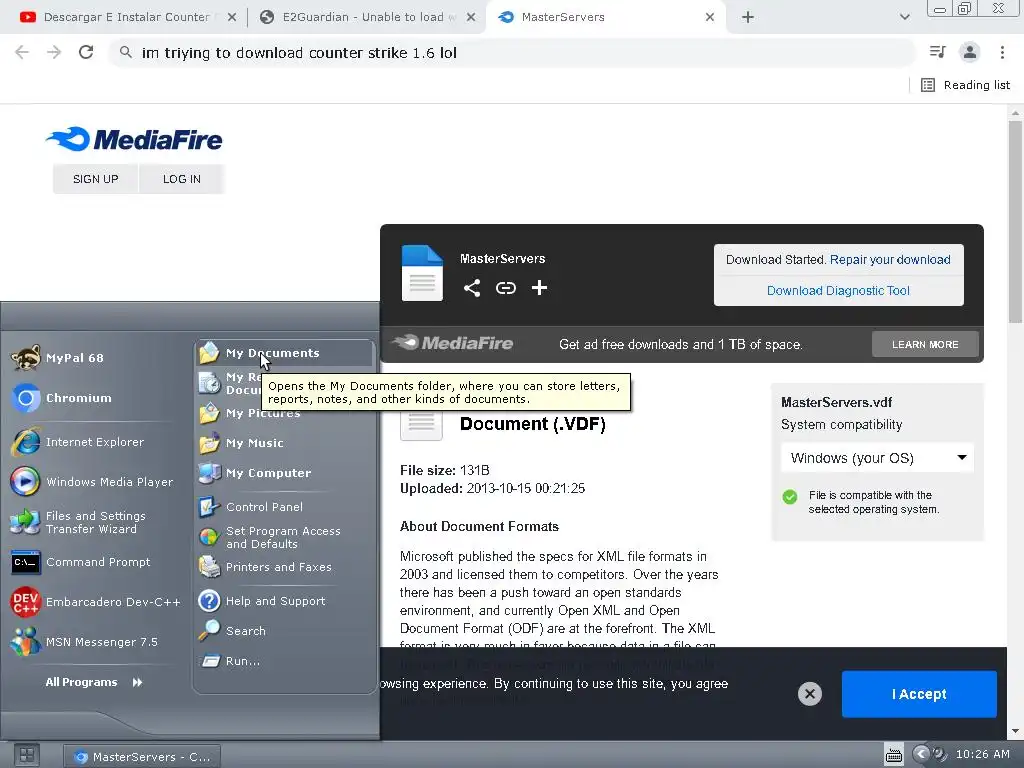Open Files and Settings Transfer Wizard
The image size is (1024, 768).
78,522
